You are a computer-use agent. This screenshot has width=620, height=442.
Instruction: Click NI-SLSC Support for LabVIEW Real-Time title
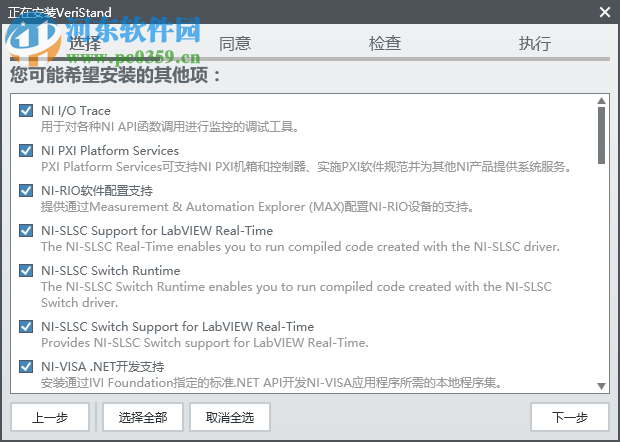point(157,230)
